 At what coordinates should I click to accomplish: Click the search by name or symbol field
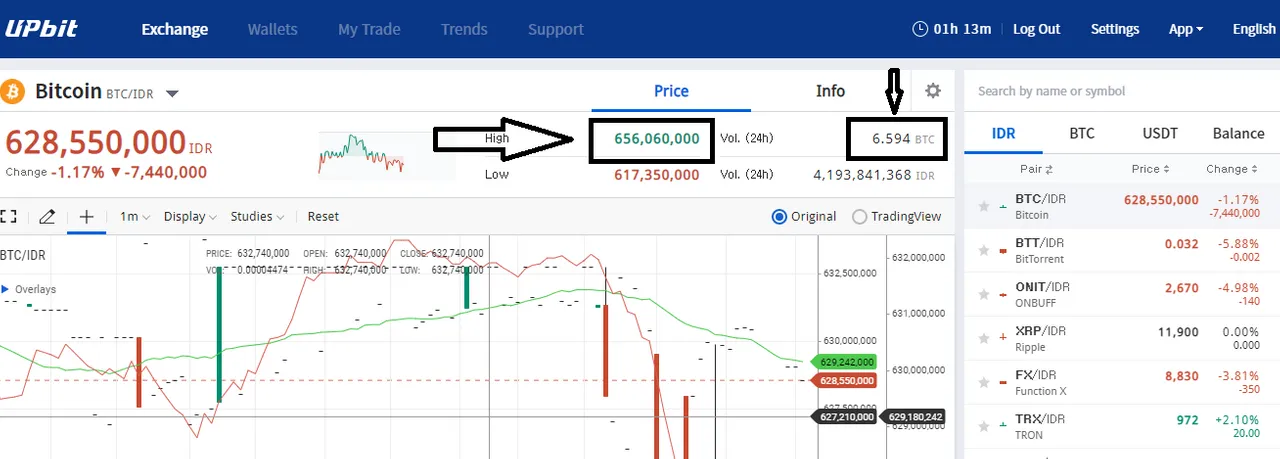1121,91
